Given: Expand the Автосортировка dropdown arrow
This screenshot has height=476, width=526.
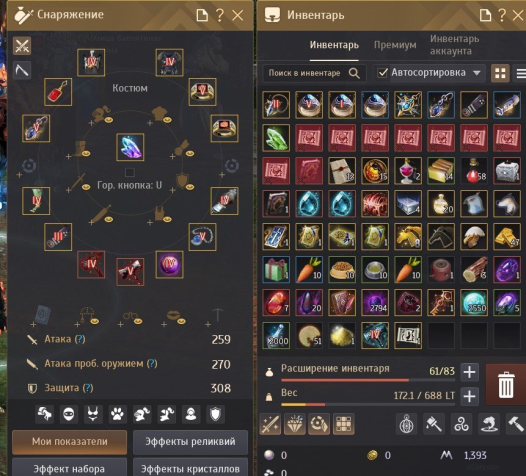Looking at the screenshot, I should (x=477, y=73).
